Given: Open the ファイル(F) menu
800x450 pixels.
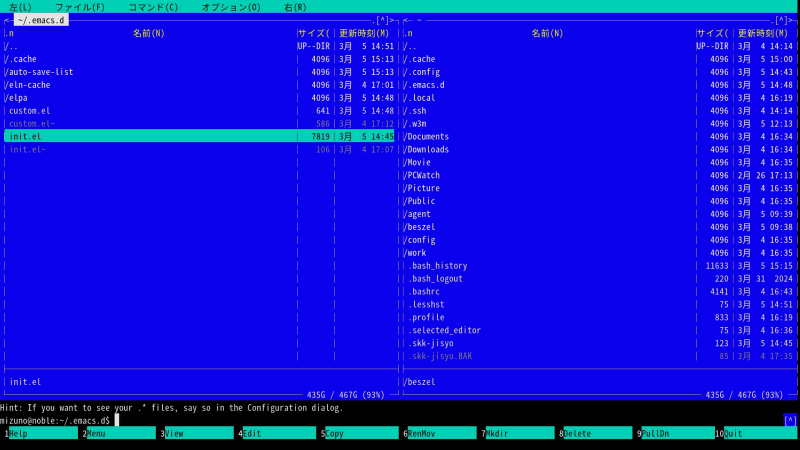Looking at the screenshot, I should (x=80, y=7).
